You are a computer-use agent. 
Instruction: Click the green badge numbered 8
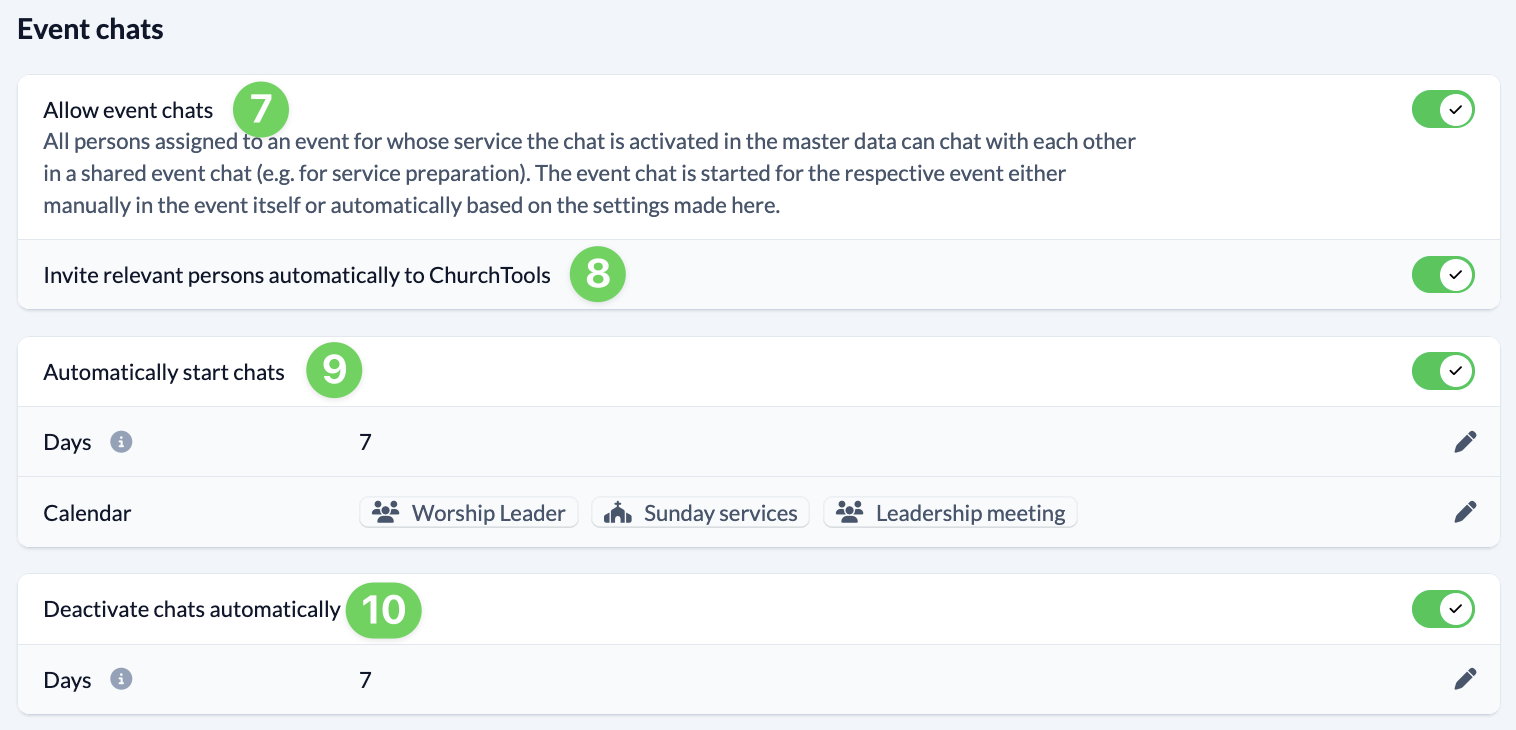(598, 274)
